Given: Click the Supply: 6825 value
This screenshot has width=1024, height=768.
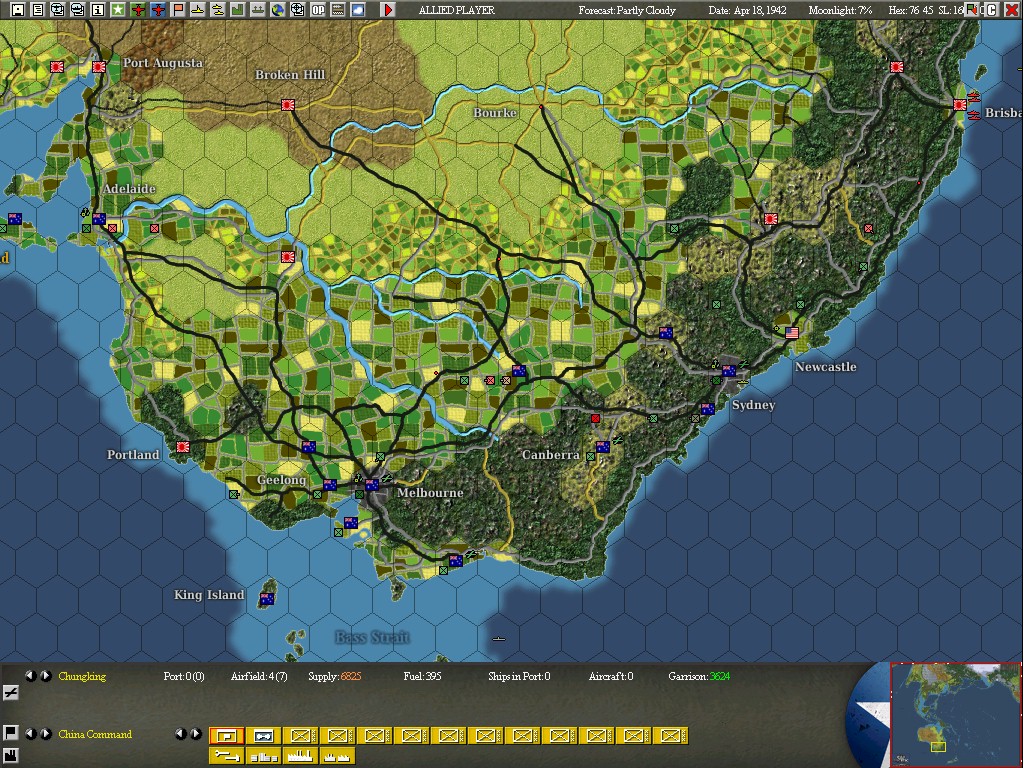Looking at the screenshot, I should [x=334, y=676].
